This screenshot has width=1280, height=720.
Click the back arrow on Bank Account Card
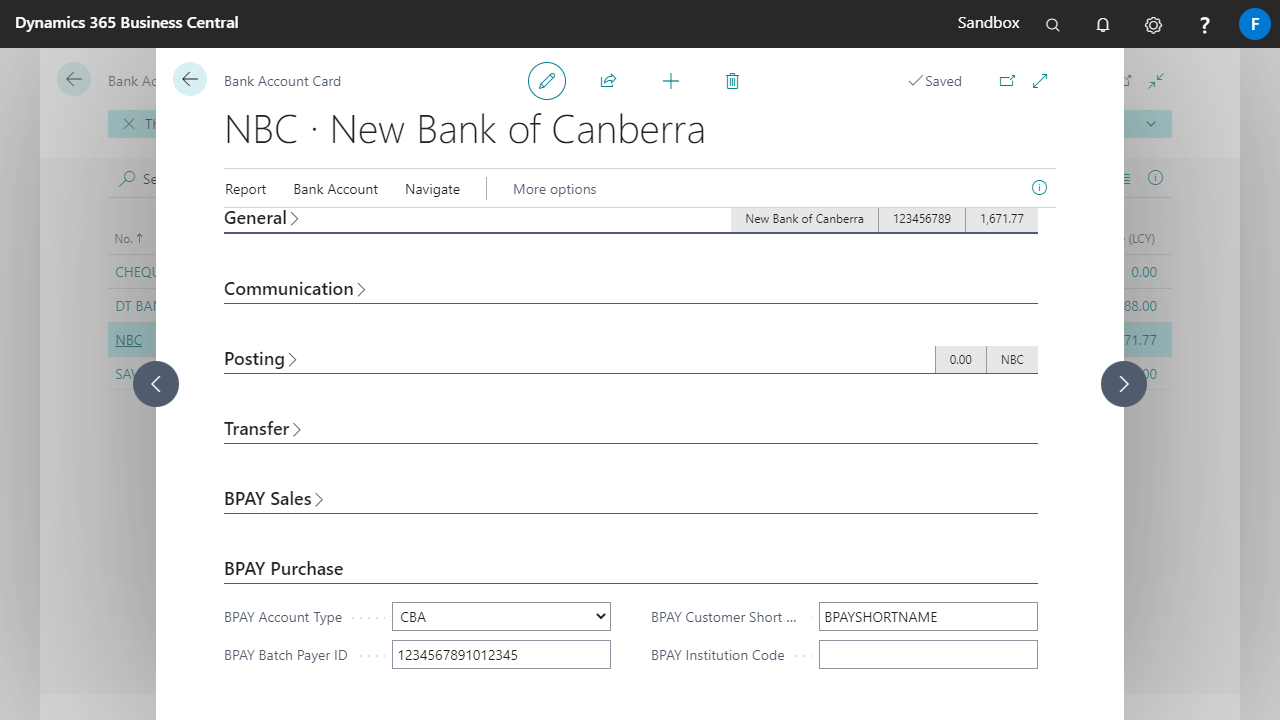point(190,79)
